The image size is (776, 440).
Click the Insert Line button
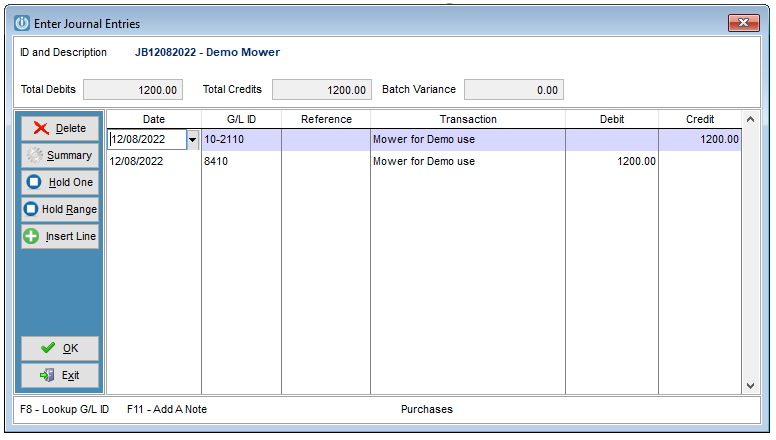click(x=60, y=236)
